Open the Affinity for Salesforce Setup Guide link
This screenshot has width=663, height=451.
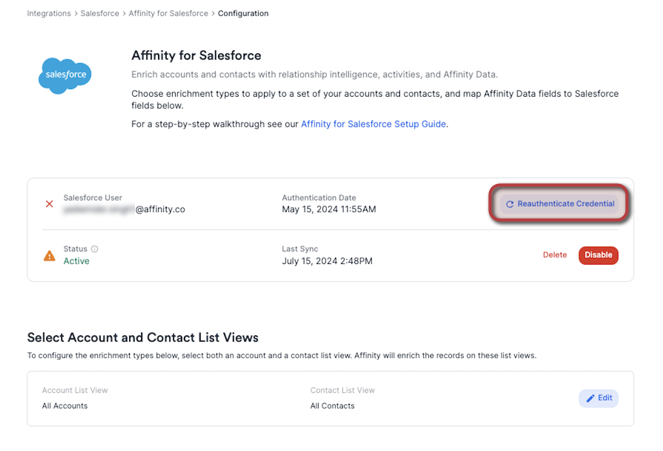click(374, 125)
